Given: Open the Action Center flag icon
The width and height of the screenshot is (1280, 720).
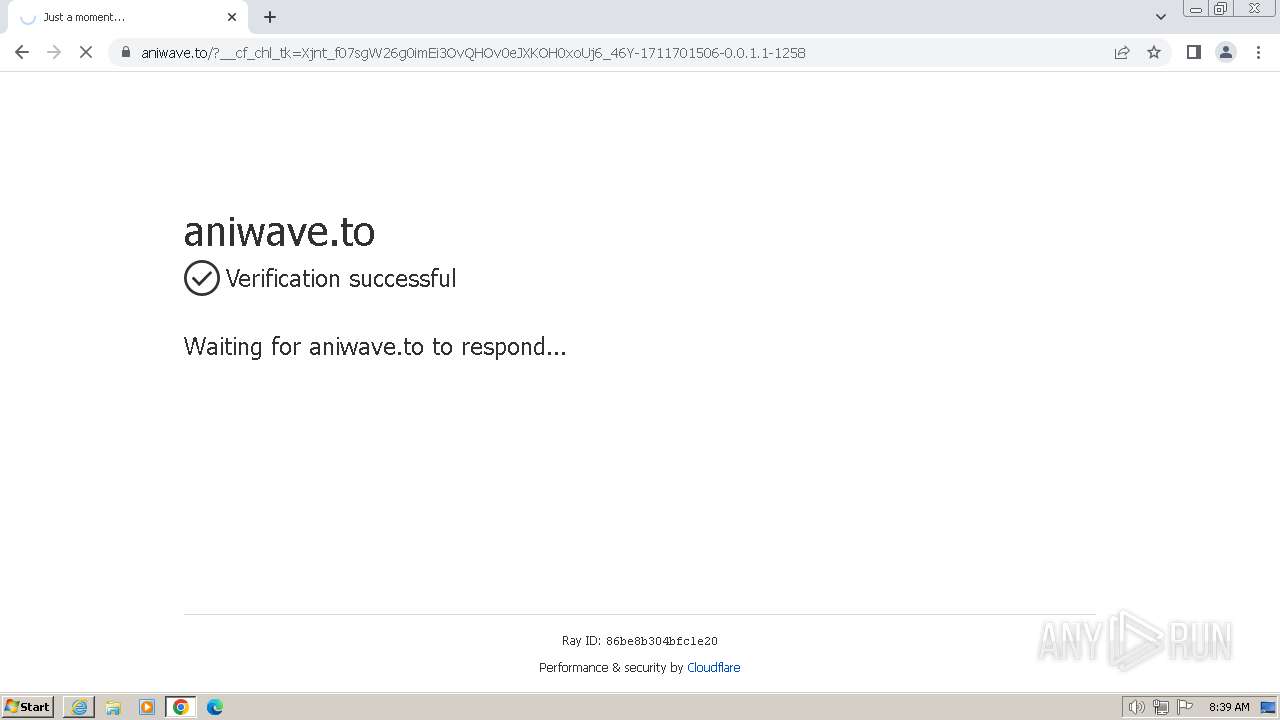Looking at the screenshot, I should tap(1185, 707).
